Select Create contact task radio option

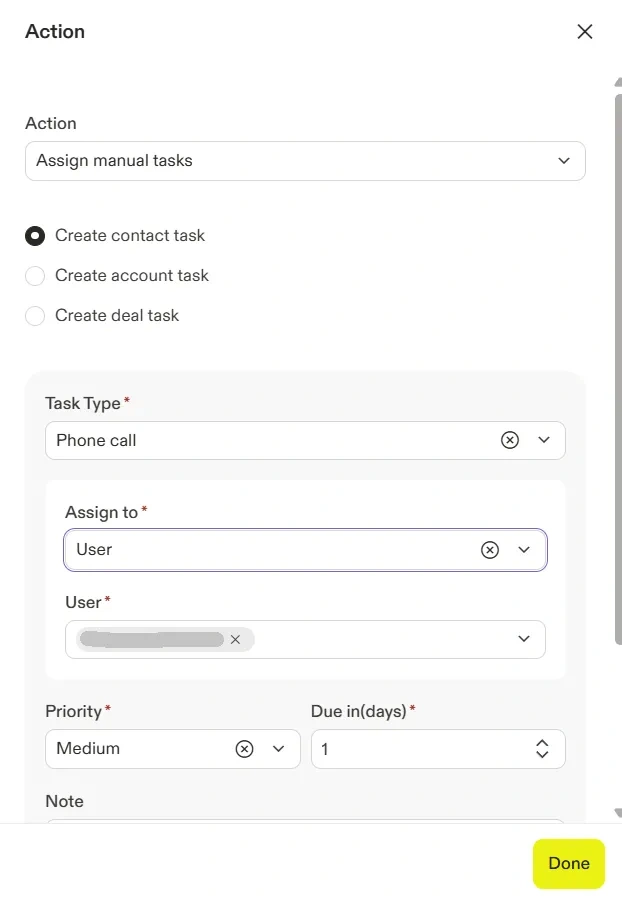[x=35, y=236]
